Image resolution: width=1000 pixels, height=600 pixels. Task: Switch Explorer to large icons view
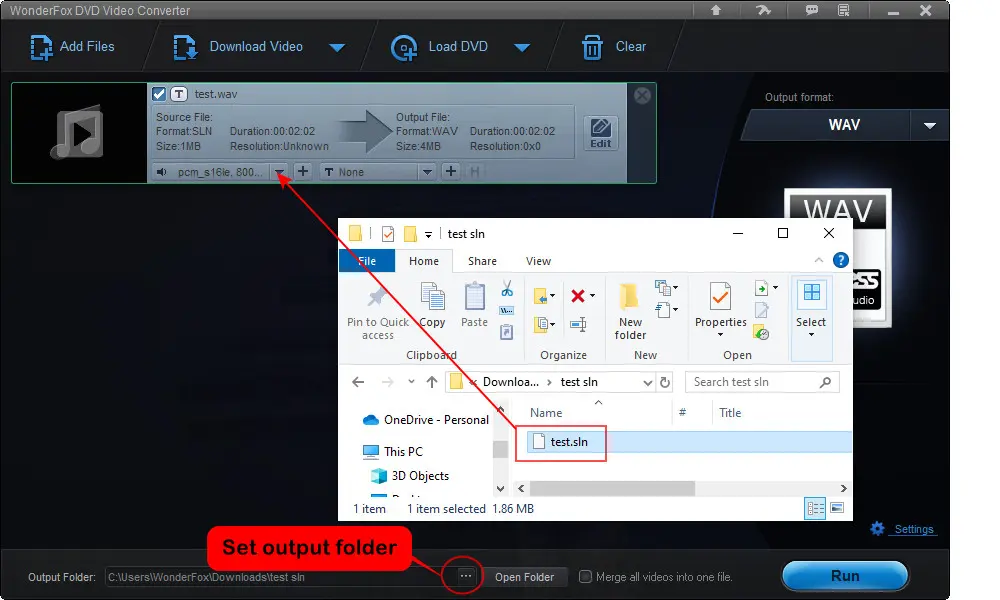(x=837, y=508)
